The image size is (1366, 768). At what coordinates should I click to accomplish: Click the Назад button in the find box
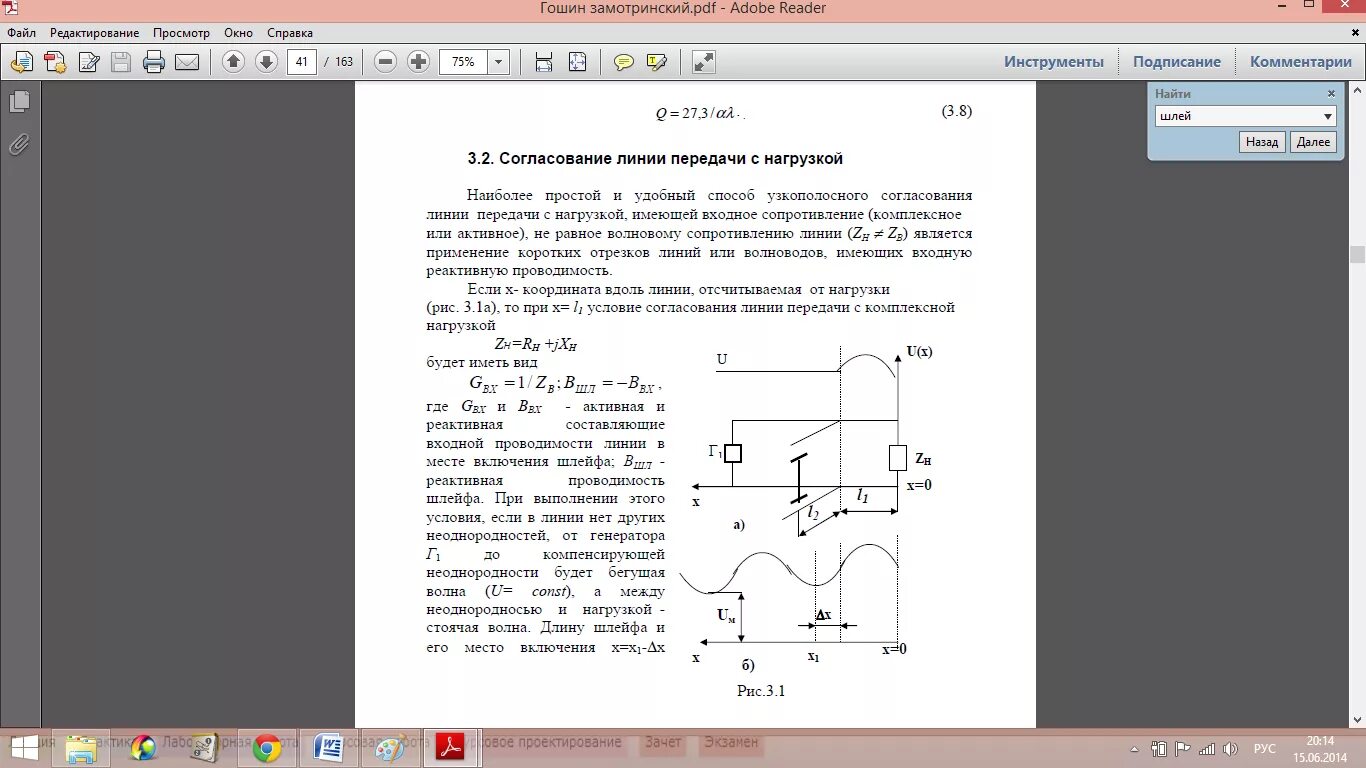tap(1262, 142)
